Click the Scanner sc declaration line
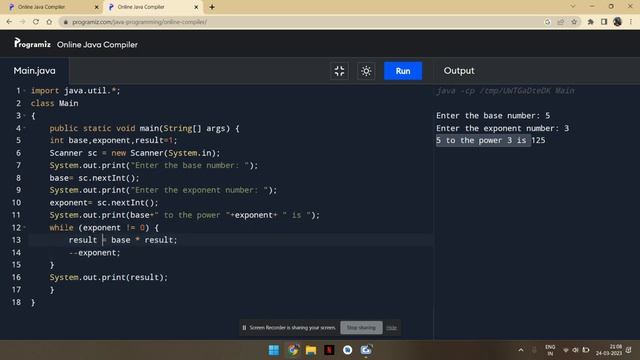Viewport: 640px width, 360px height. click(x=135, y=153)
